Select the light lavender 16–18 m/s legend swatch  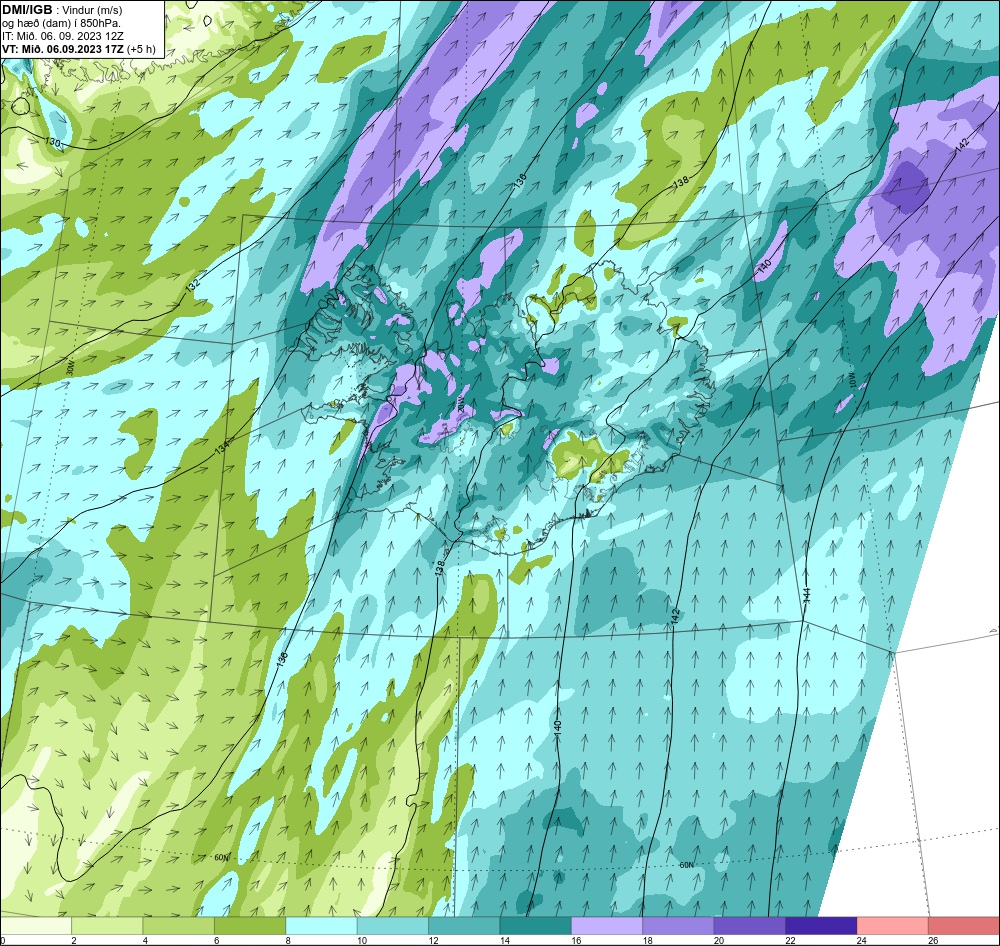pos(607,925)
